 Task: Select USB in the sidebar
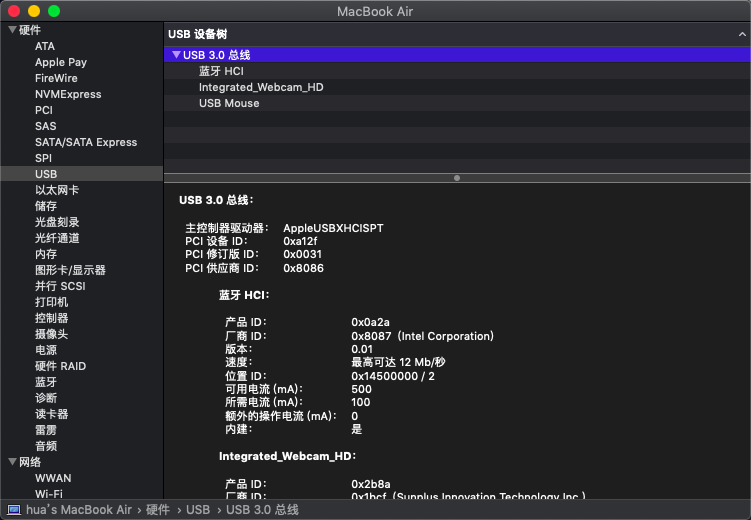(x=81, y=174)
